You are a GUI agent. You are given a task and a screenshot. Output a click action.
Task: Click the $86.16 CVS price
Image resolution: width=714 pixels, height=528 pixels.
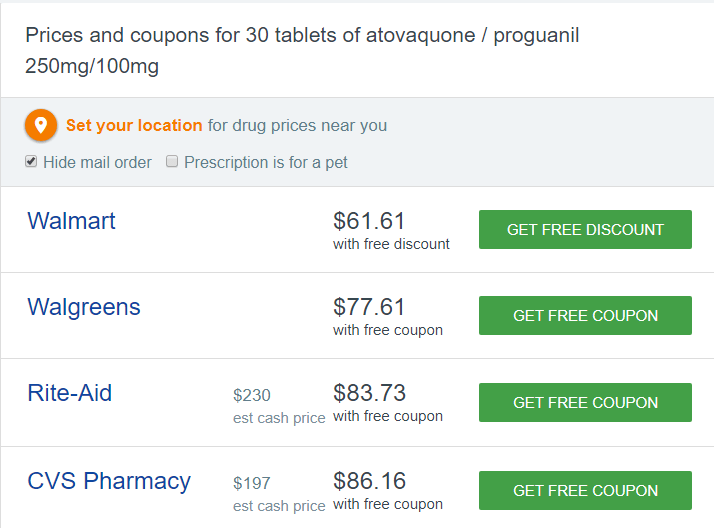(x=369, y=481)
